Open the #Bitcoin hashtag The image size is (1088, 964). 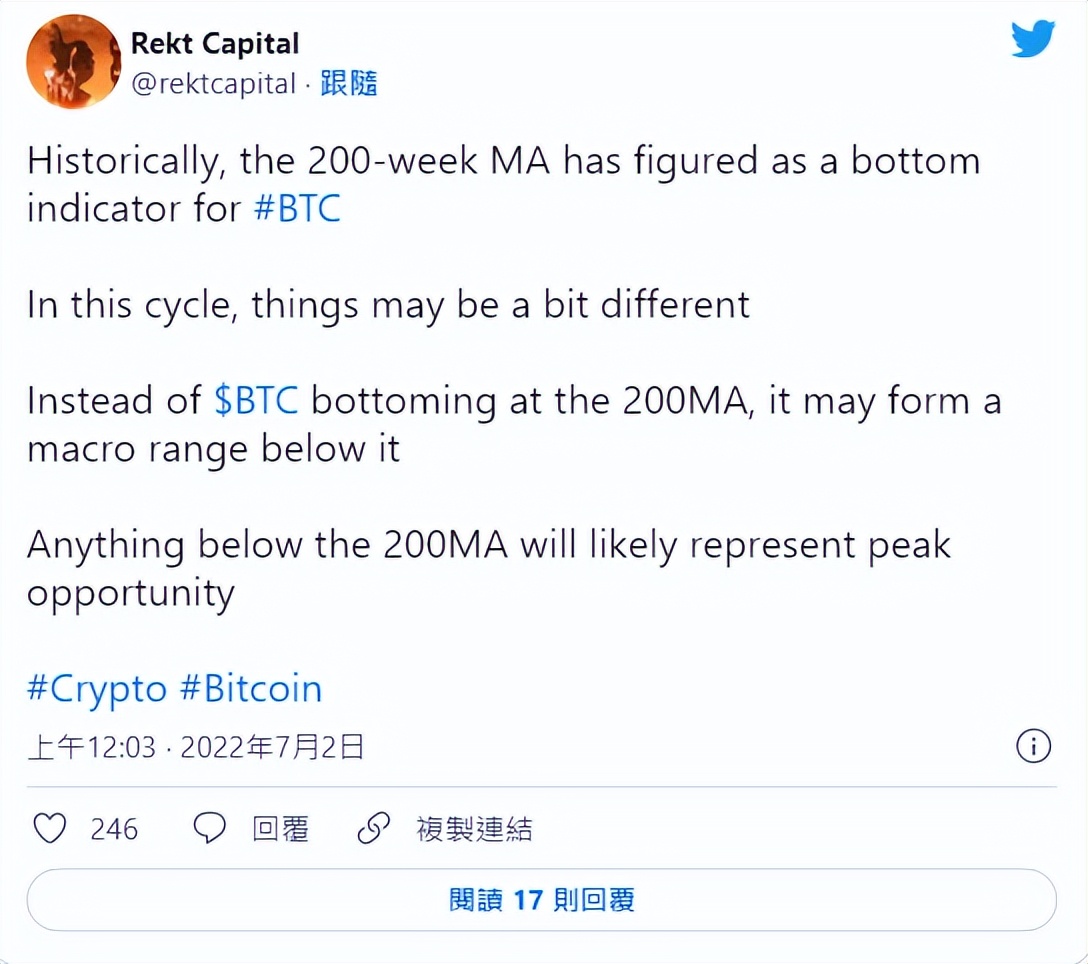[x=251, y=689]
